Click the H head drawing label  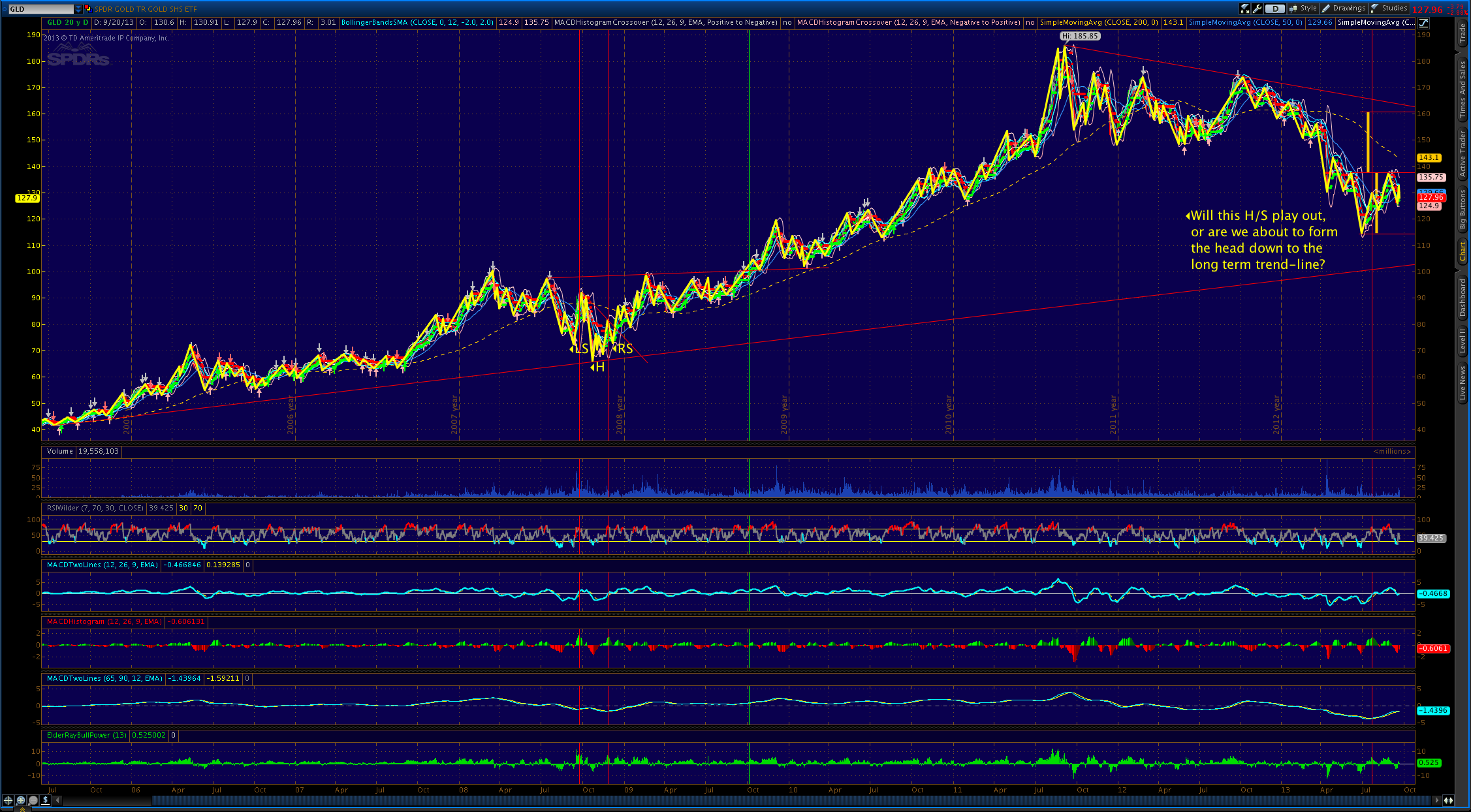(598, 367)
